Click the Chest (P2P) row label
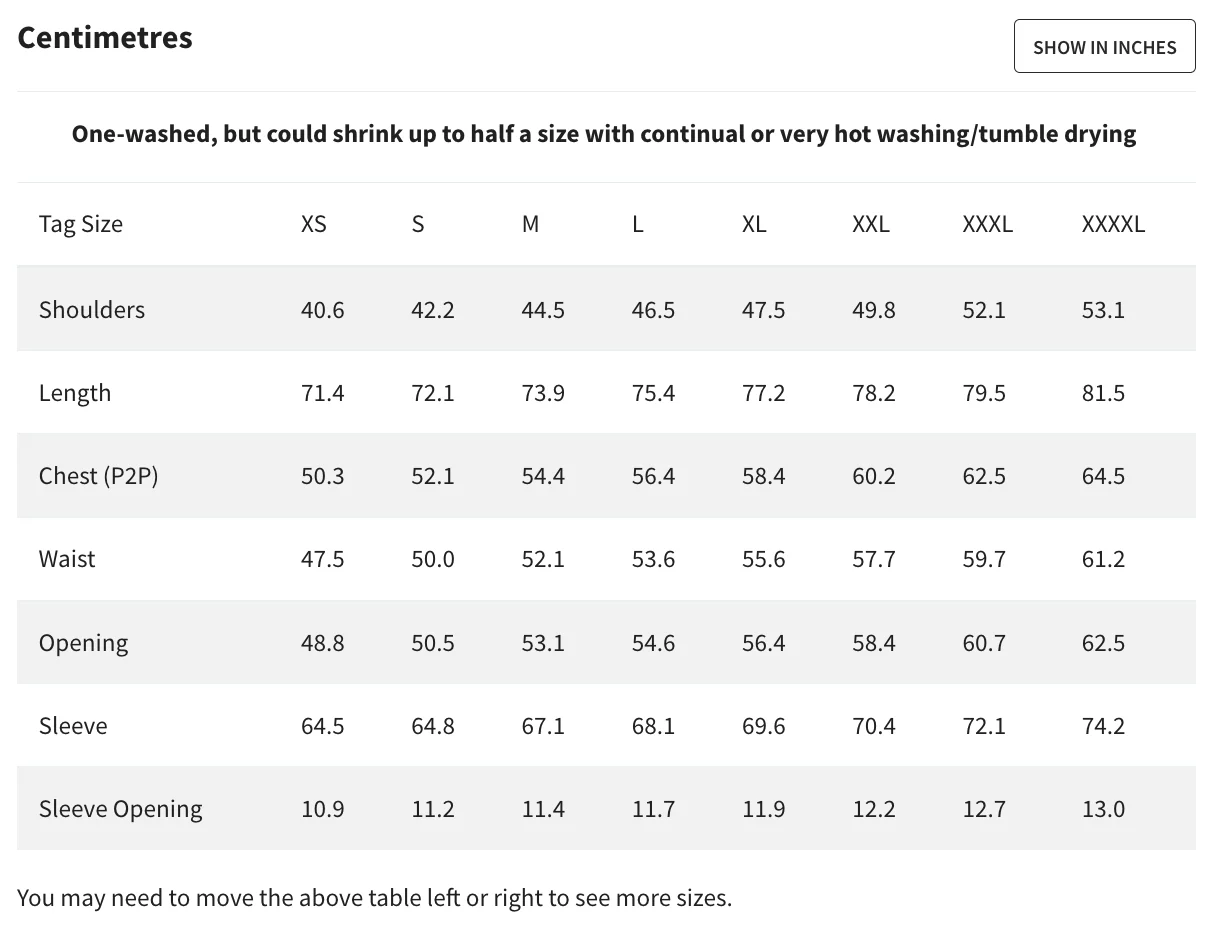Image resolution: width=1226 pixels, height=932 pixels. pyautogui.click(x=99, y=476)
